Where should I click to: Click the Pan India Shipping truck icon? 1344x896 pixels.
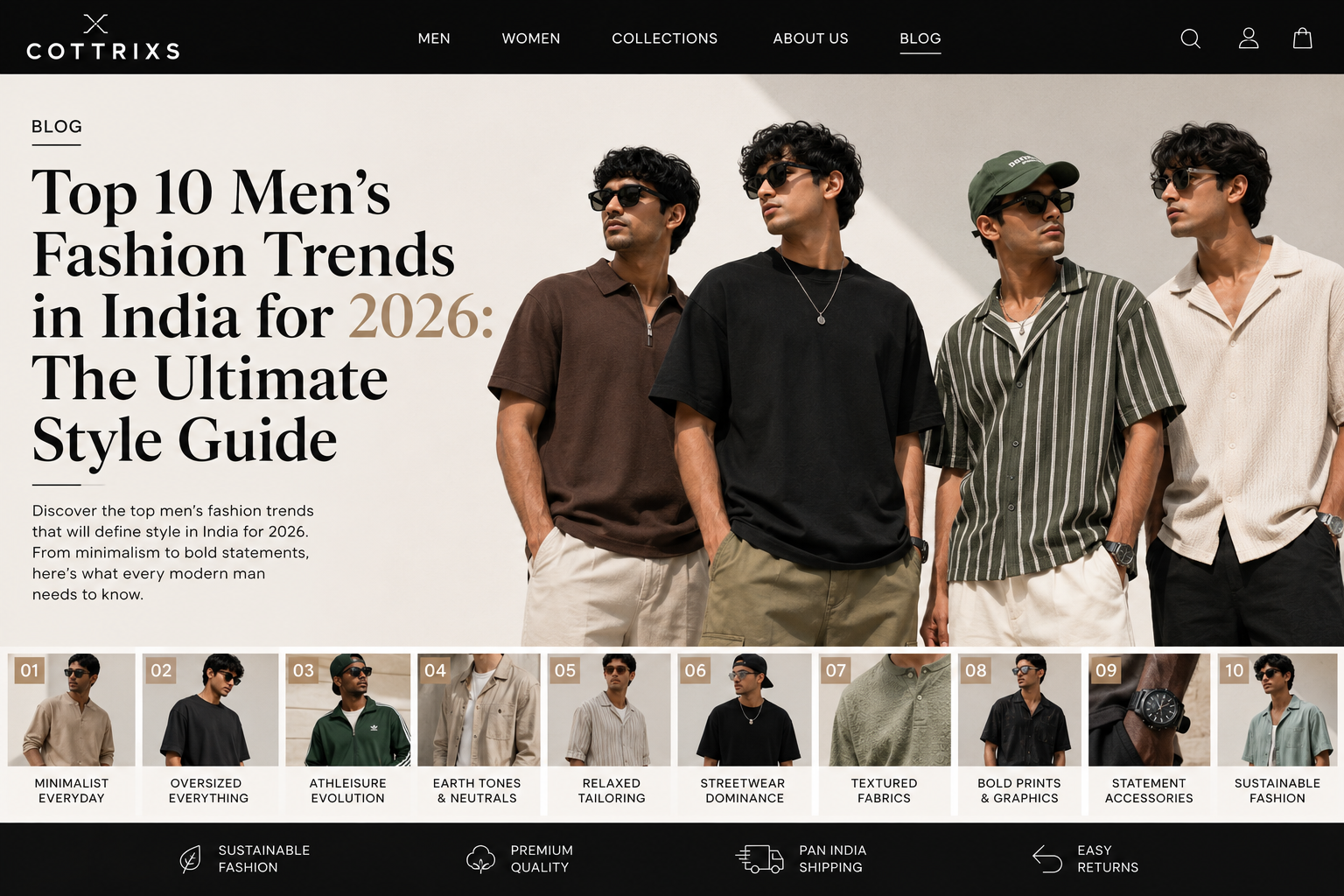[759, 859]
